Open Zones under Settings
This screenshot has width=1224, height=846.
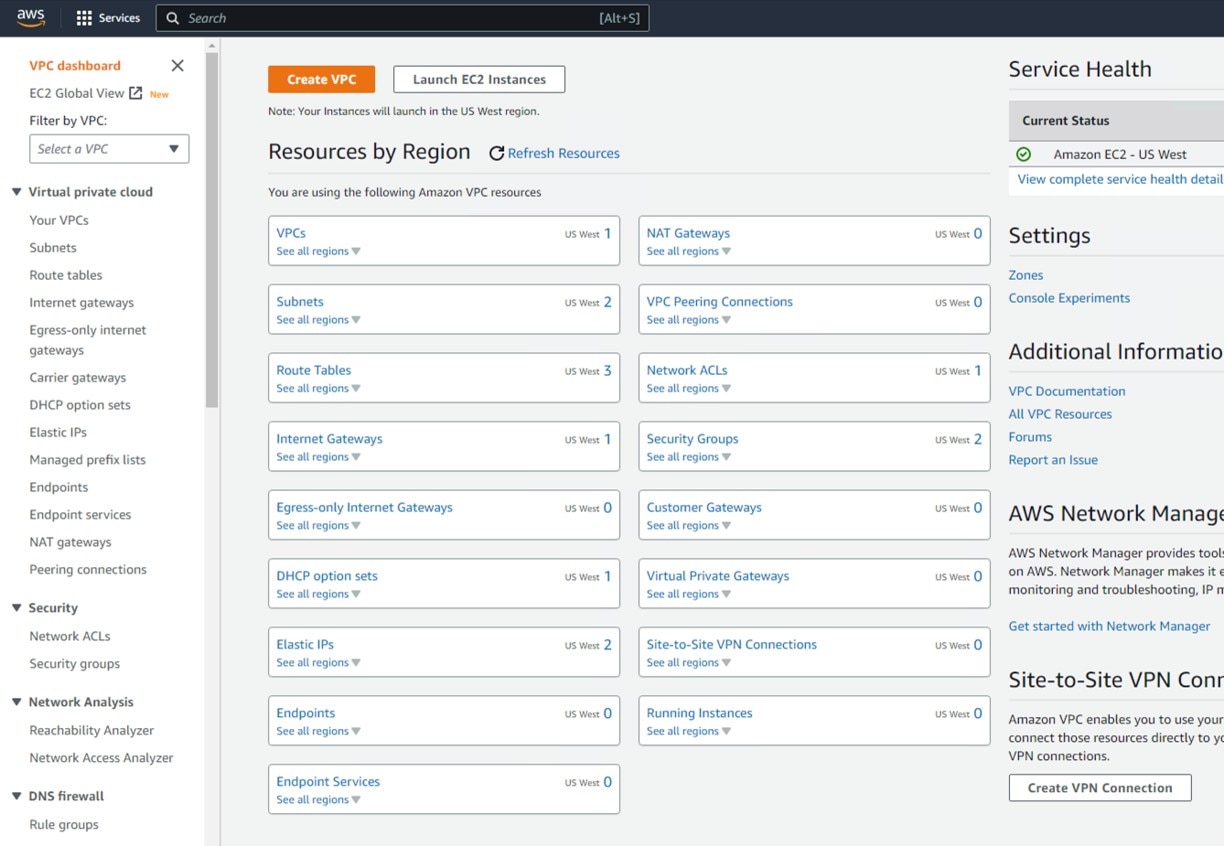pyautogui.click(x=1026, y=275)
